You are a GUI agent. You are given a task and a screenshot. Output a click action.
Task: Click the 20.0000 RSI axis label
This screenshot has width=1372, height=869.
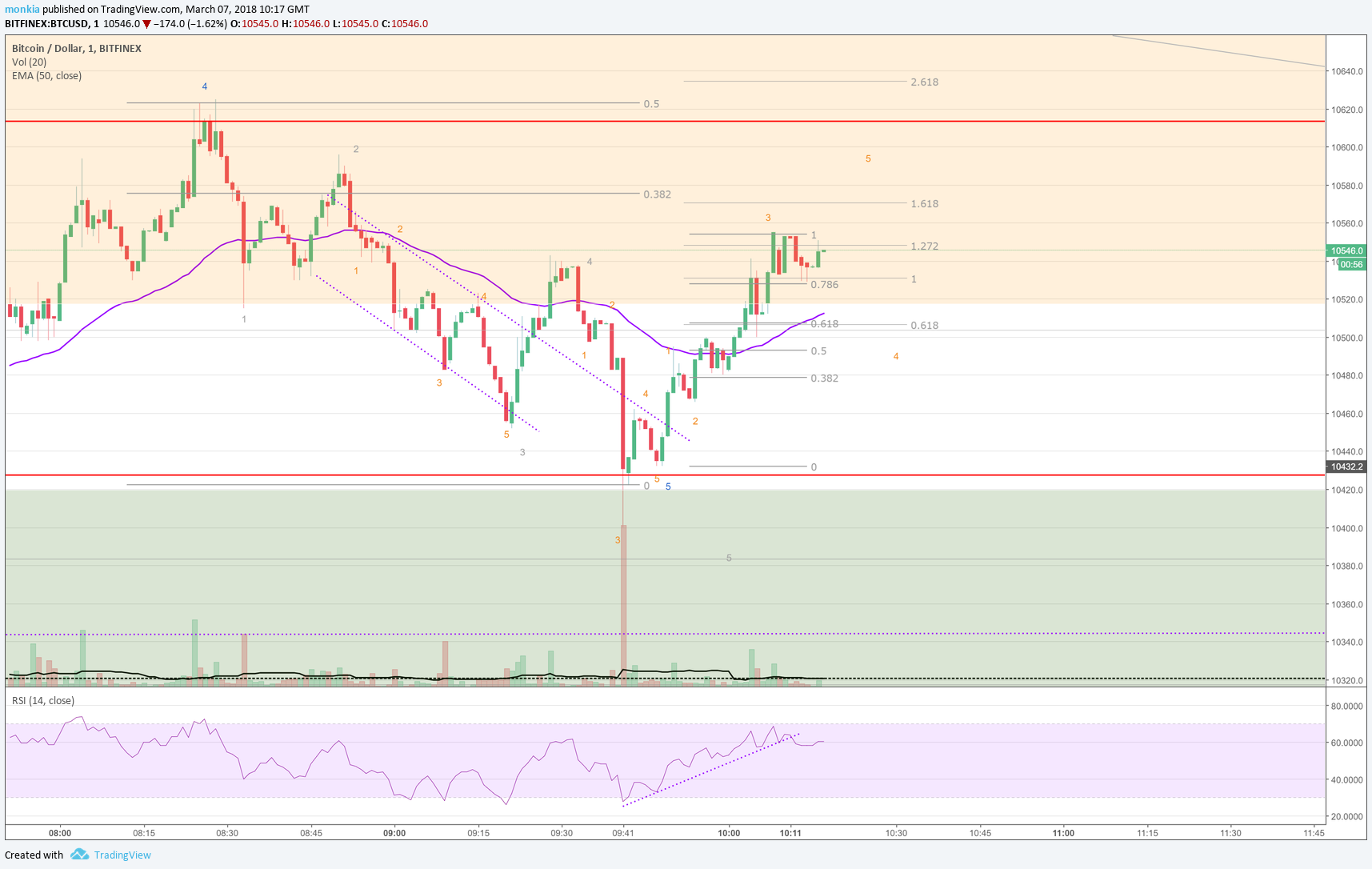(x=1346, y=816)
